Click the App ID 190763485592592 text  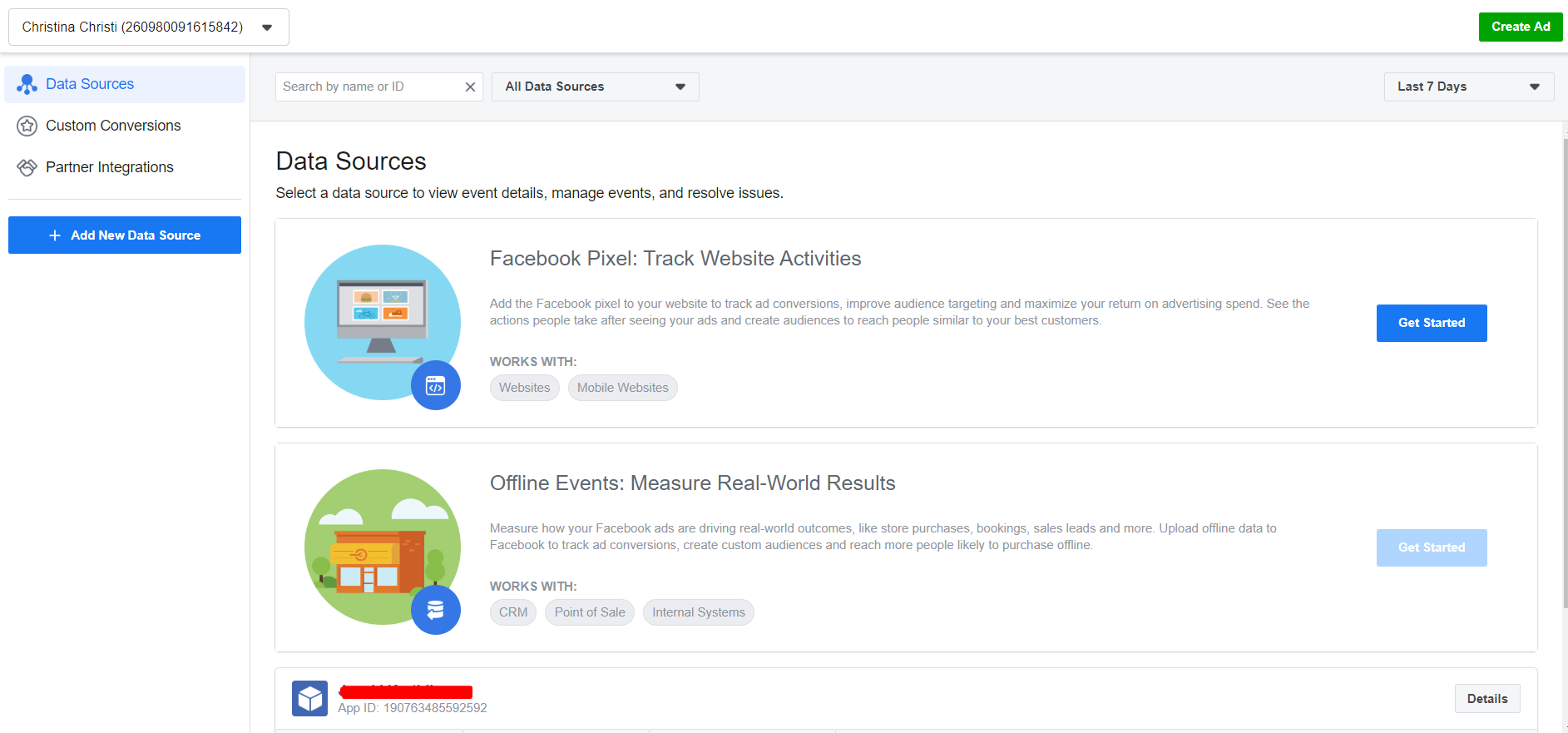coord(413,708)
